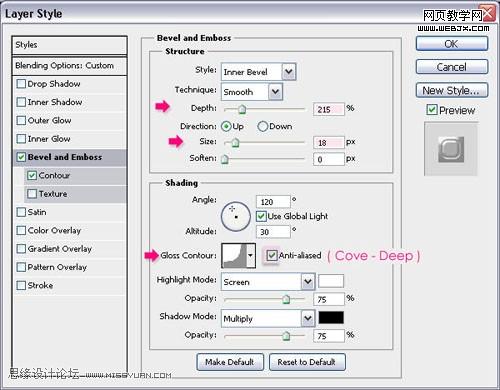Click the Depth slider handle
The image size is (500, 390).
pyautogui.click(x=242, y=109)
